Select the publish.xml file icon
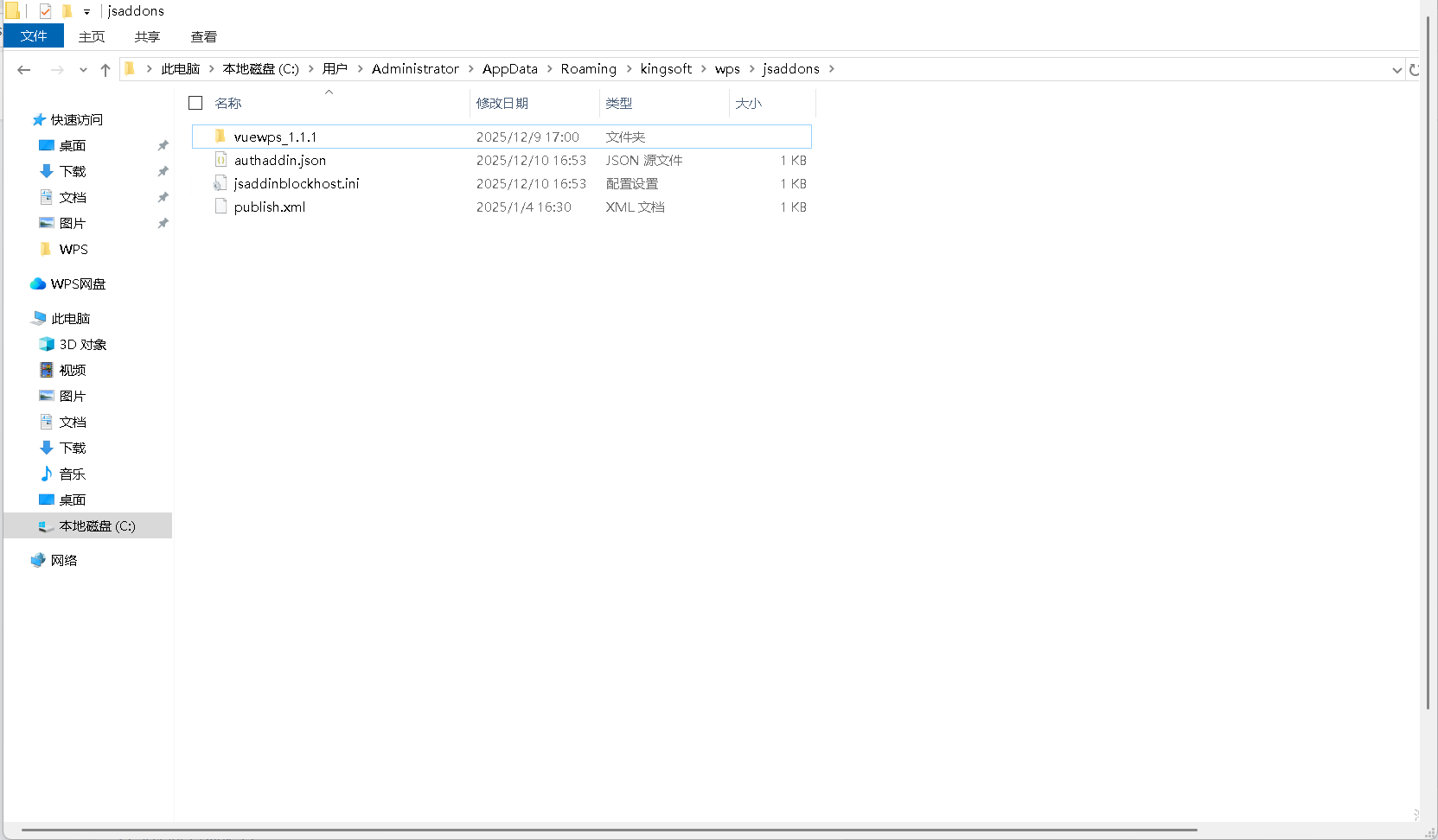Image resolution: width=1438 pixels, height=840 pixels. (x=220, y=207)
